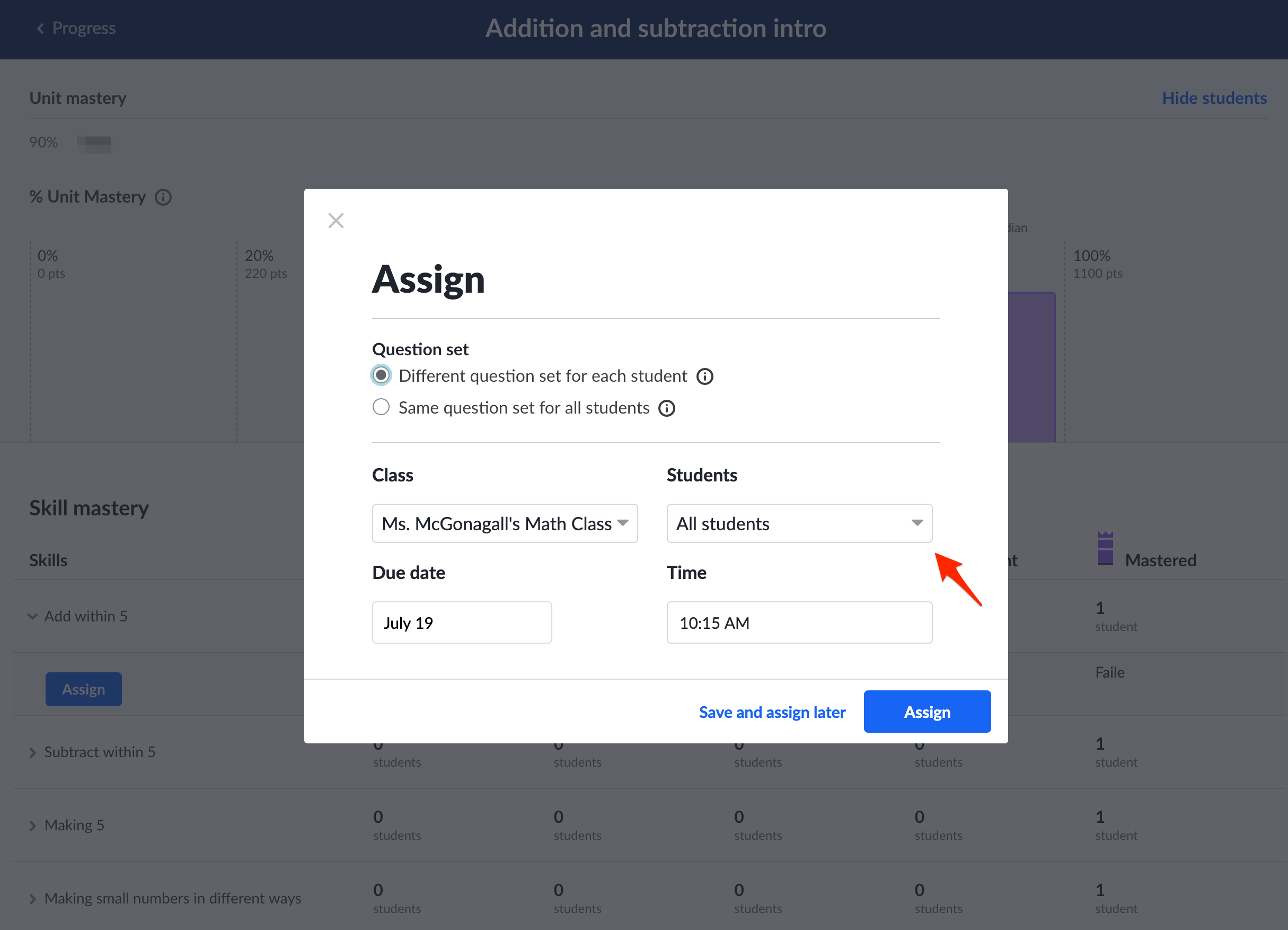Click info icon beside Same question set
Viewport: 1288px width, 930px height.
(666, 408)
